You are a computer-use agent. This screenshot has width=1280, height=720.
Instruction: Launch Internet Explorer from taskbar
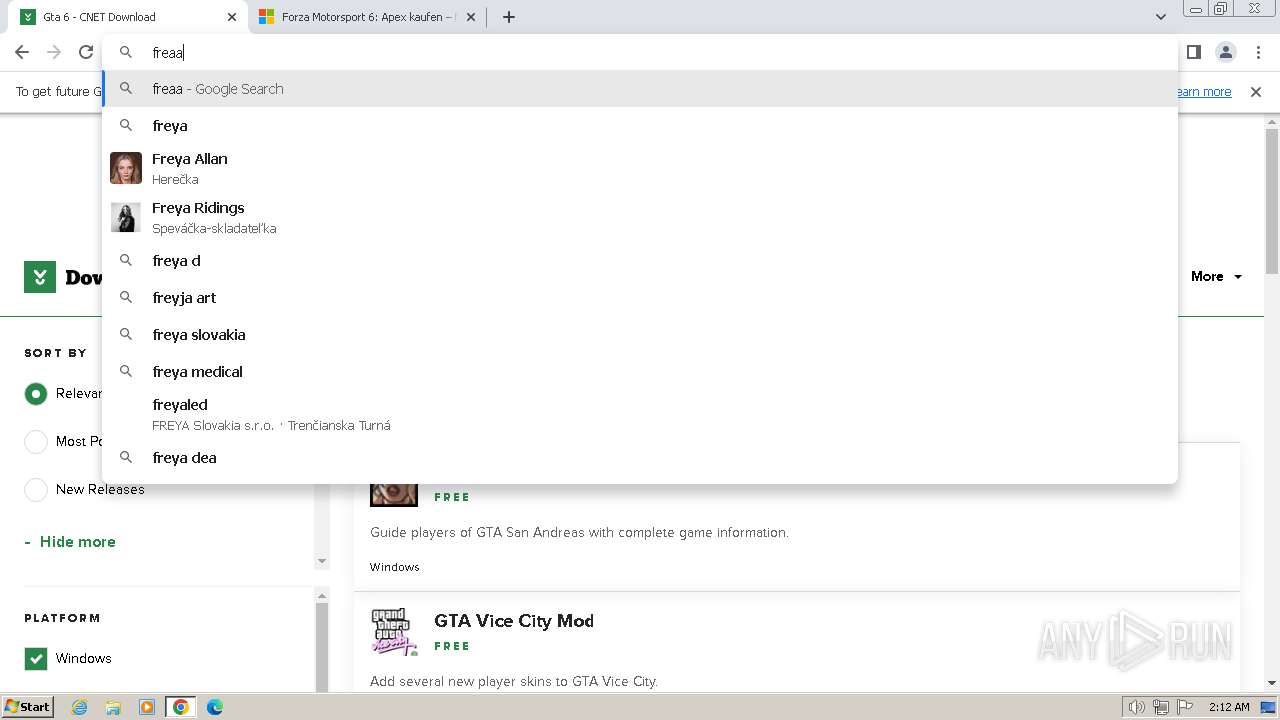point(80,707)
